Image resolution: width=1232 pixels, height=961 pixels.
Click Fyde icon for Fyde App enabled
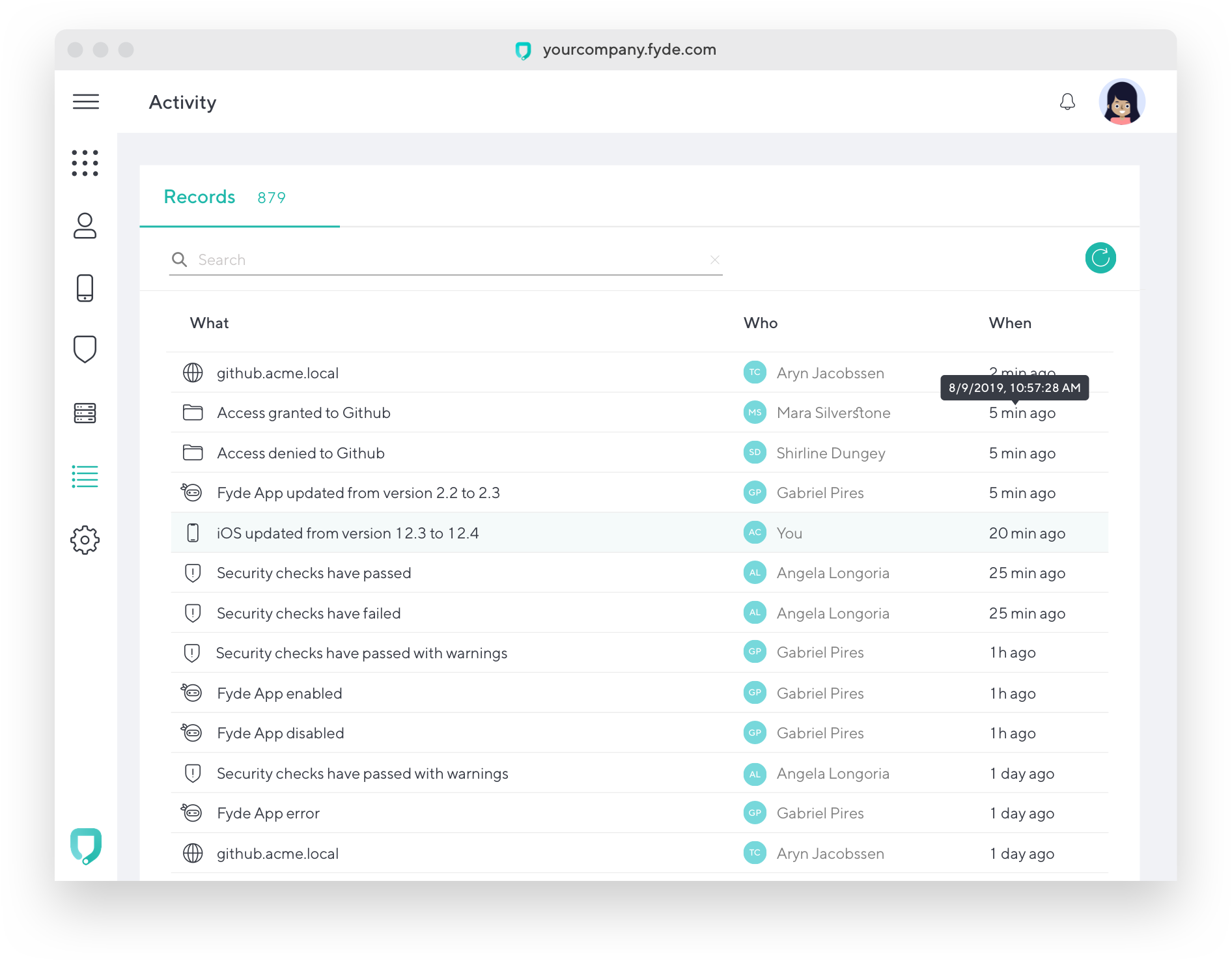tap(191, 693)
